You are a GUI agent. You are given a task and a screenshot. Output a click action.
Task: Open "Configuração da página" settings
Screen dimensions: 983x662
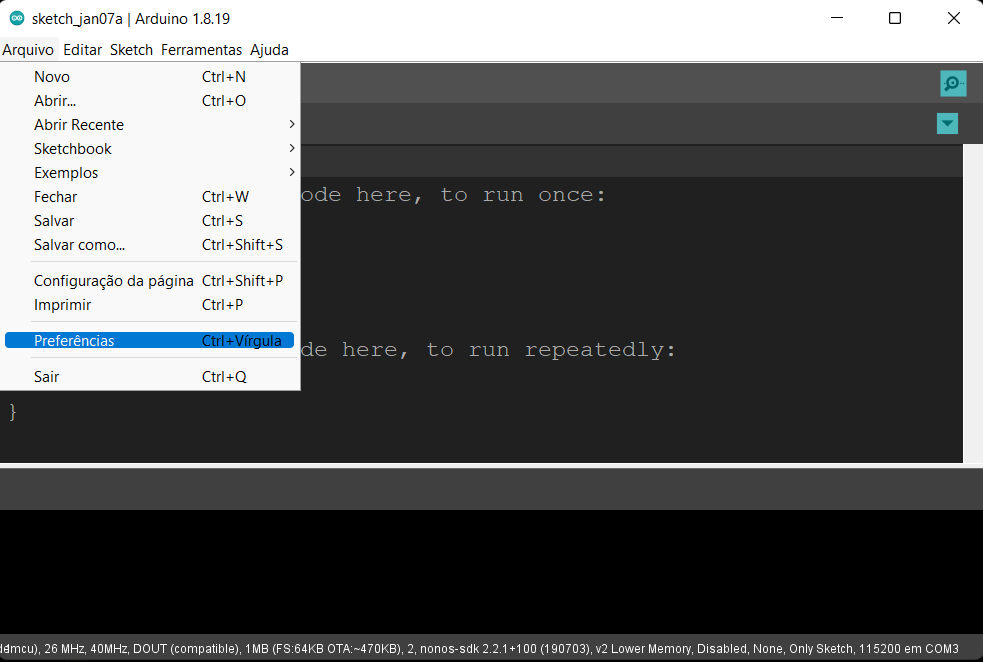coord(113,280)
